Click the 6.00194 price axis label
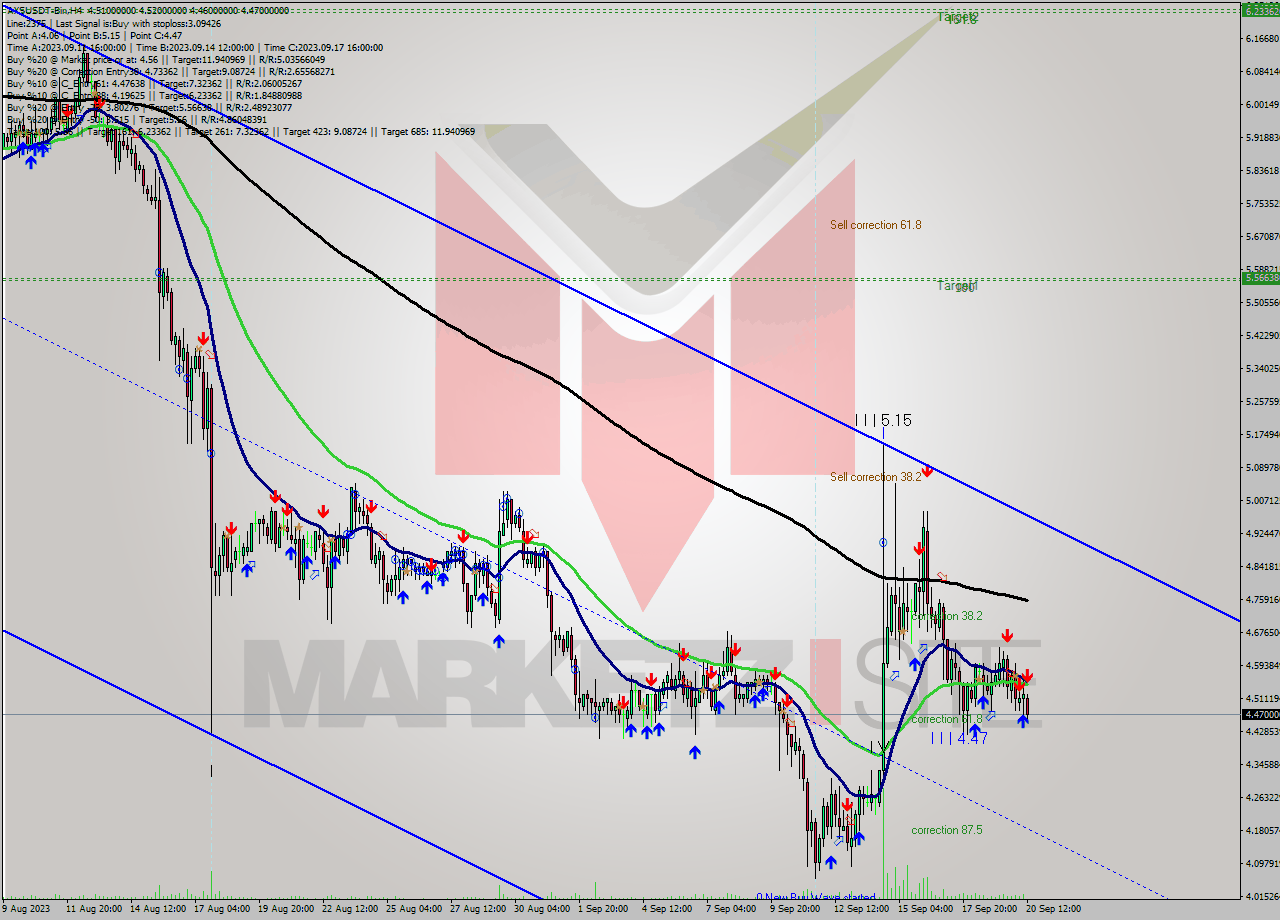This screenshot has width=1280, height=920. (x=1262, y=104)
